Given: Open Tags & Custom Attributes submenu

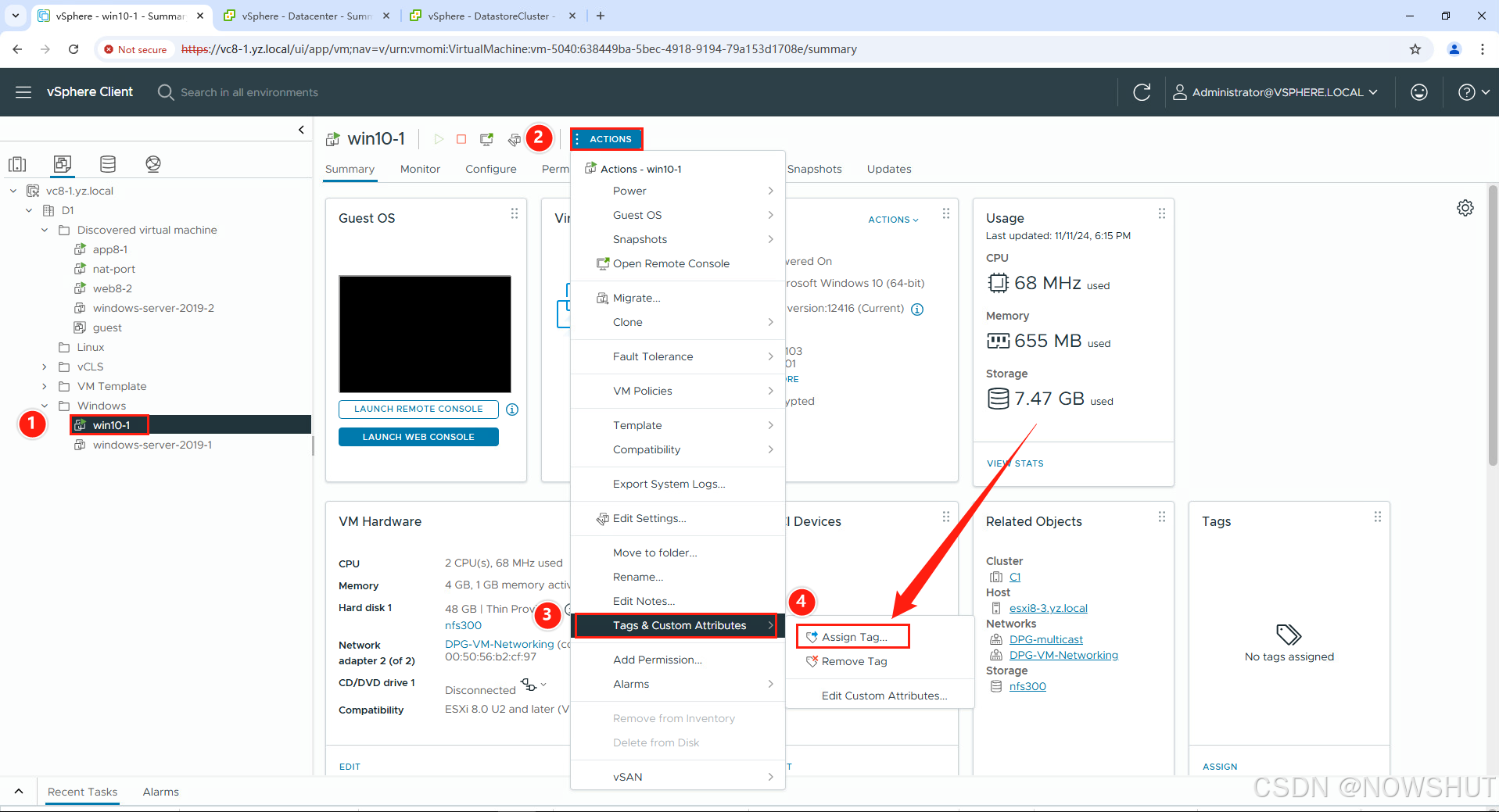Looking at the screenshot, I should [676, 625].
